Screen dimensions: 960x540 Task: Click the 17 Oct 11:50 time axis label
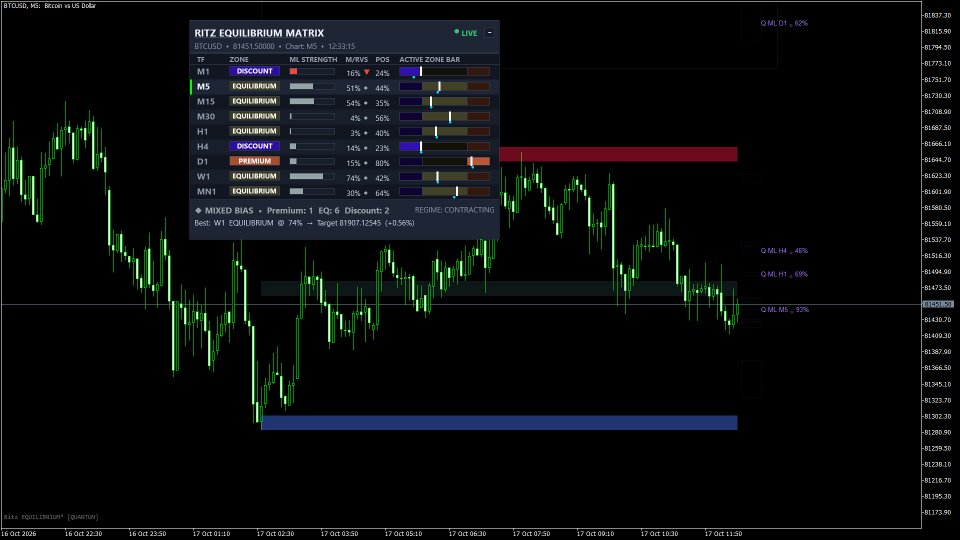point(723,534)
